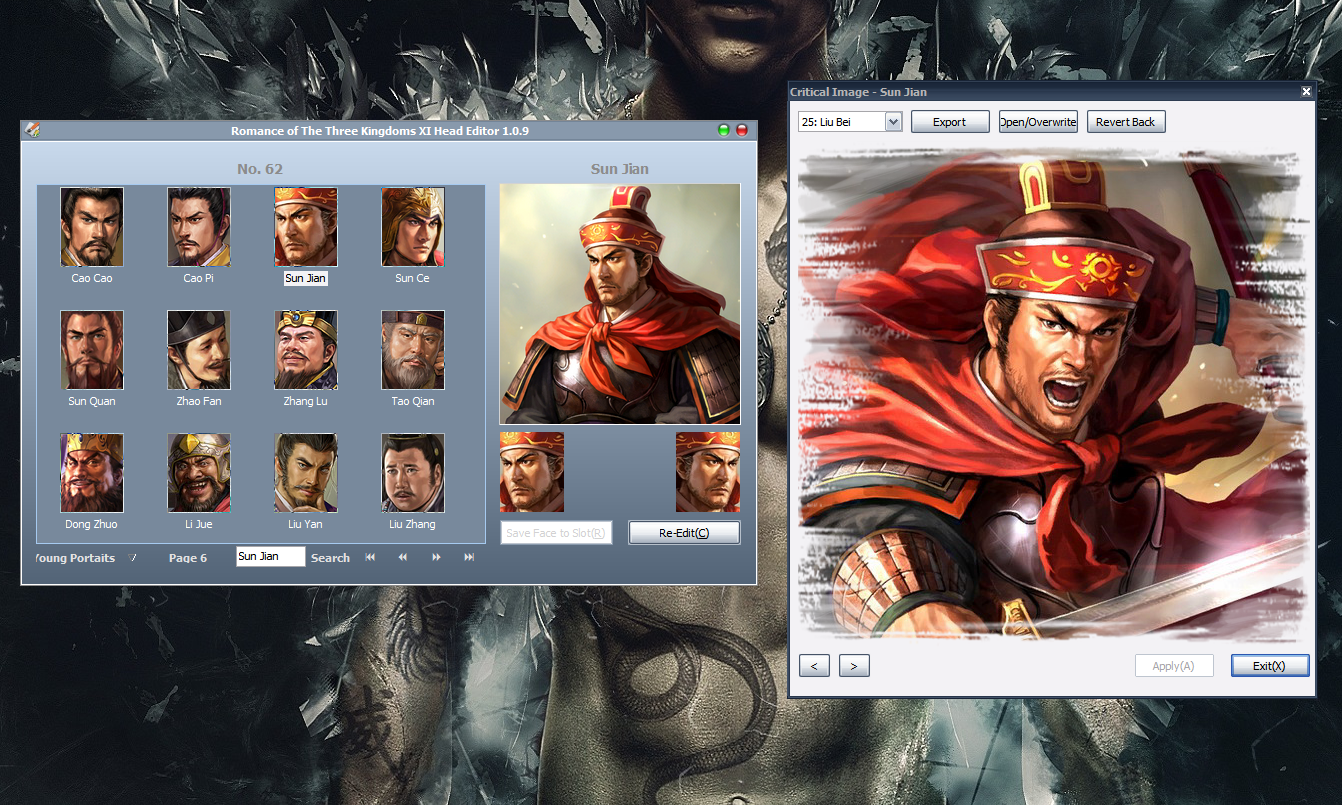Close the Critical Image window
This screenshot has height=805, width=1342.
[1306, 92]
